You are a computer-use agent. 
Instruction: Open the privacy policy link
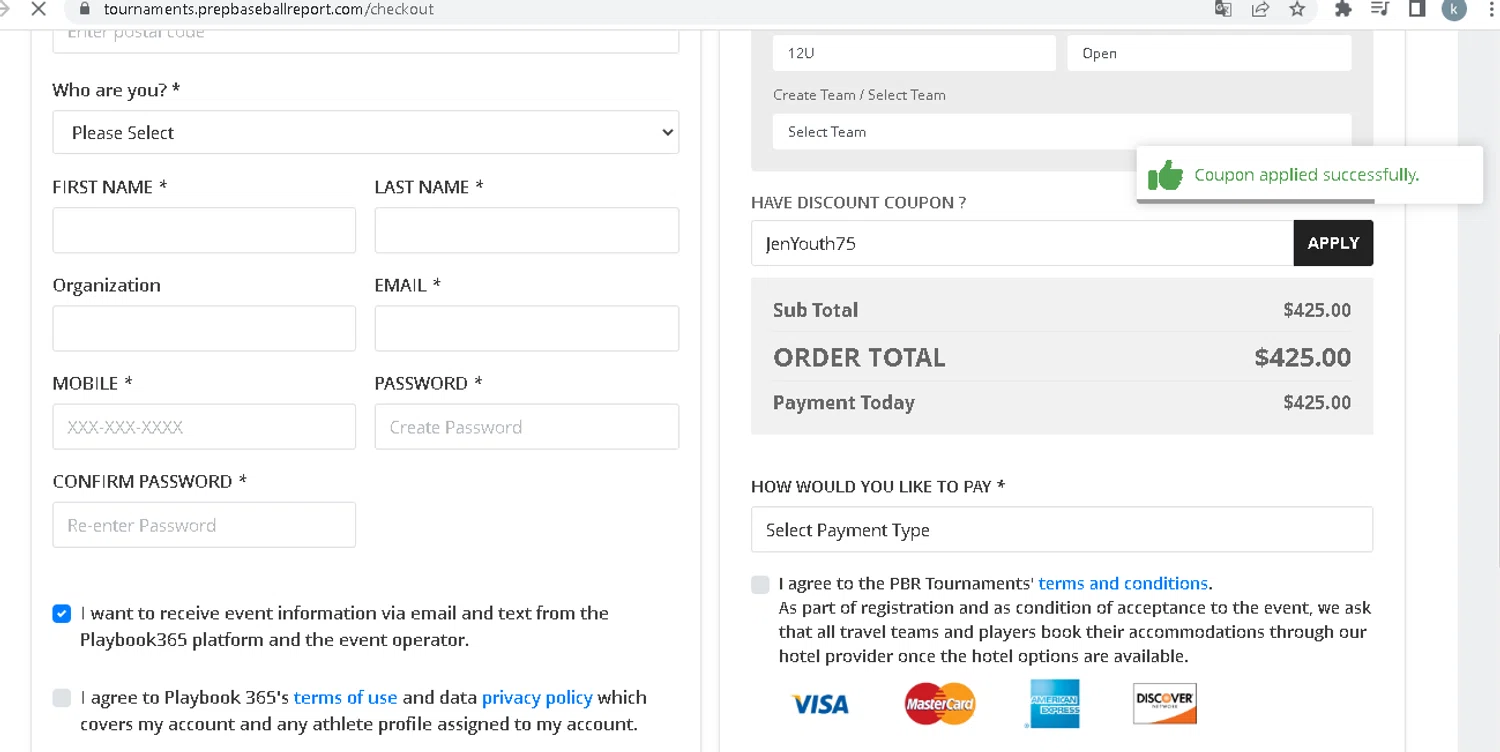tap(537, 697)
